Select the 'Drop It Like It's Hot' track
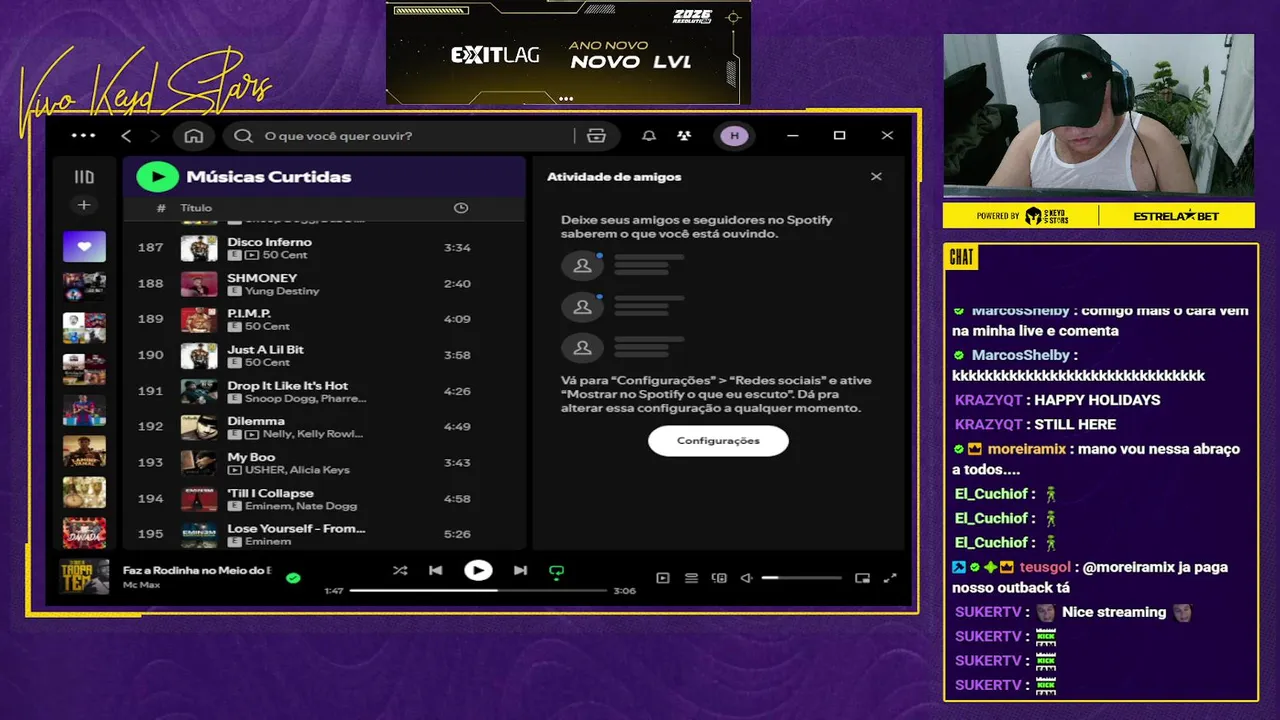This screenshot has width=1280, height=720. (324, 392)
